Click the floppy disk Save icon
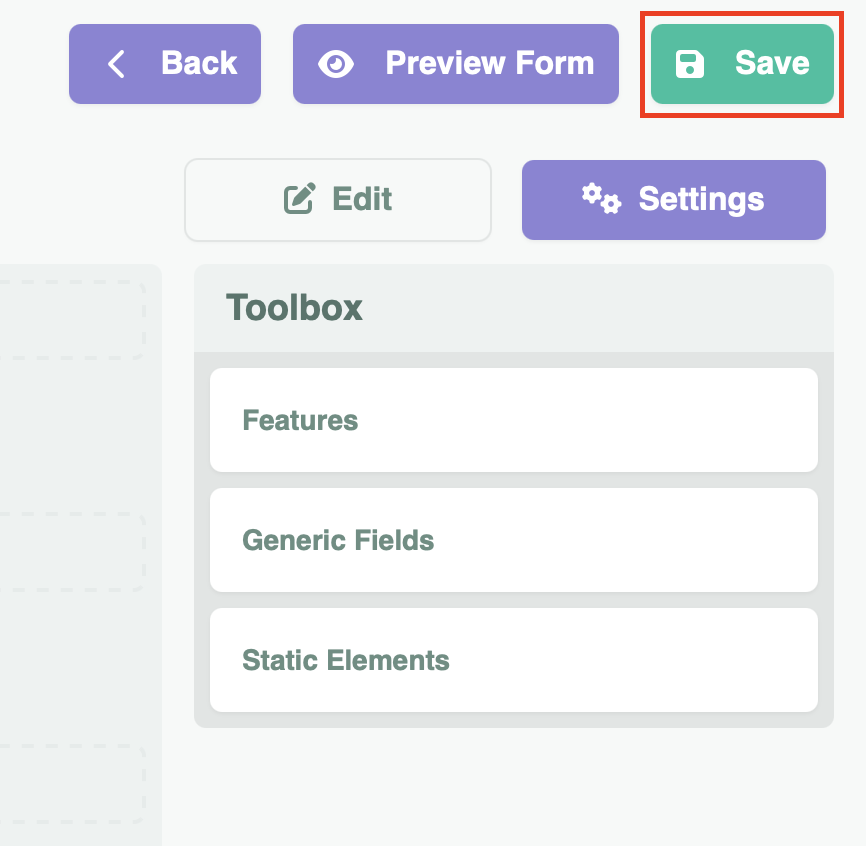 [x=691, y=64]
